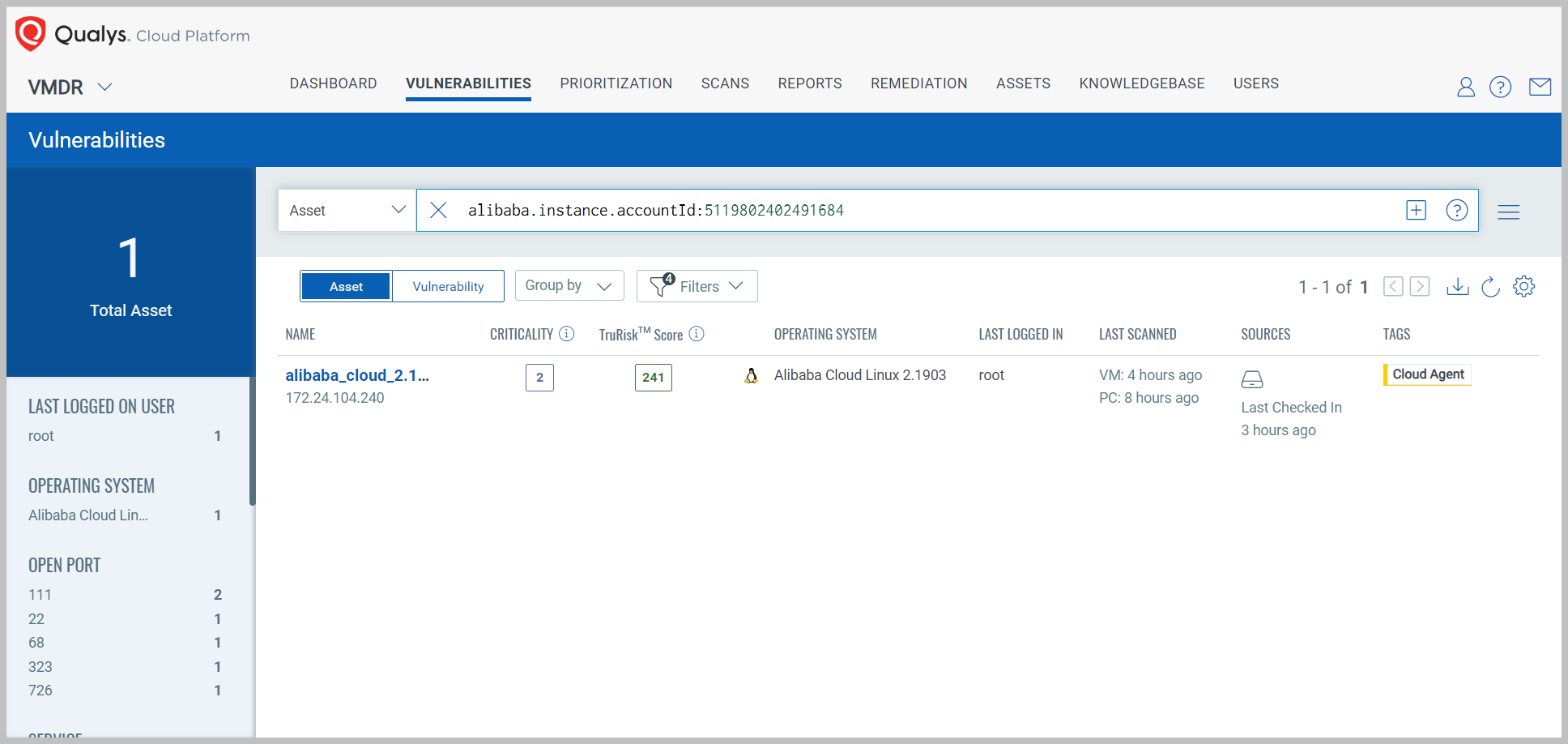Open the user profile icon
Viewport: 1568px width, 744px height.
(x=1465, y=87)
